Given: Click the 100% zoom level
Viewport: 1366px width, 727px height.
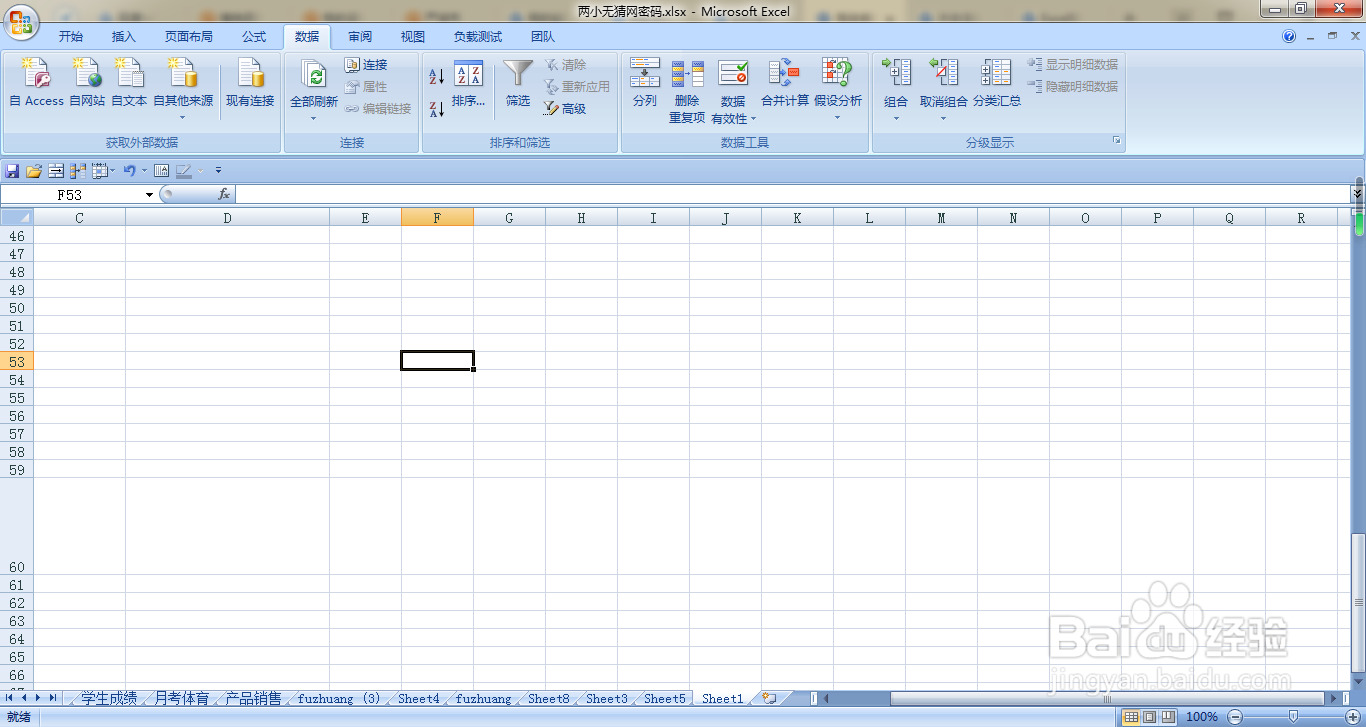Looking at the screenshot, I should pos(1202,717).
